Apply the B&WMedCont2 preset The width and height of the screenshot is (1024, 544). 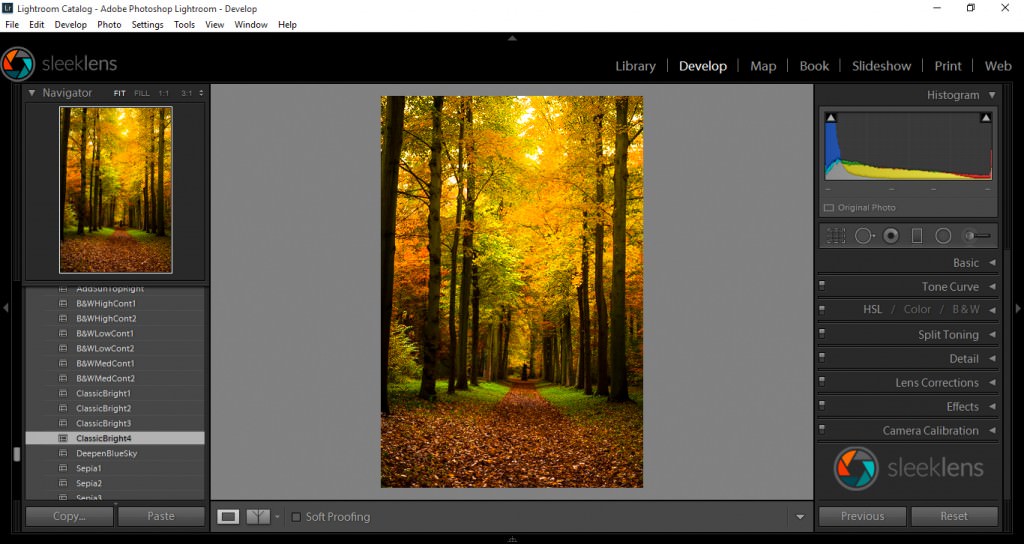pyautogui.click(x=105, y=378)
